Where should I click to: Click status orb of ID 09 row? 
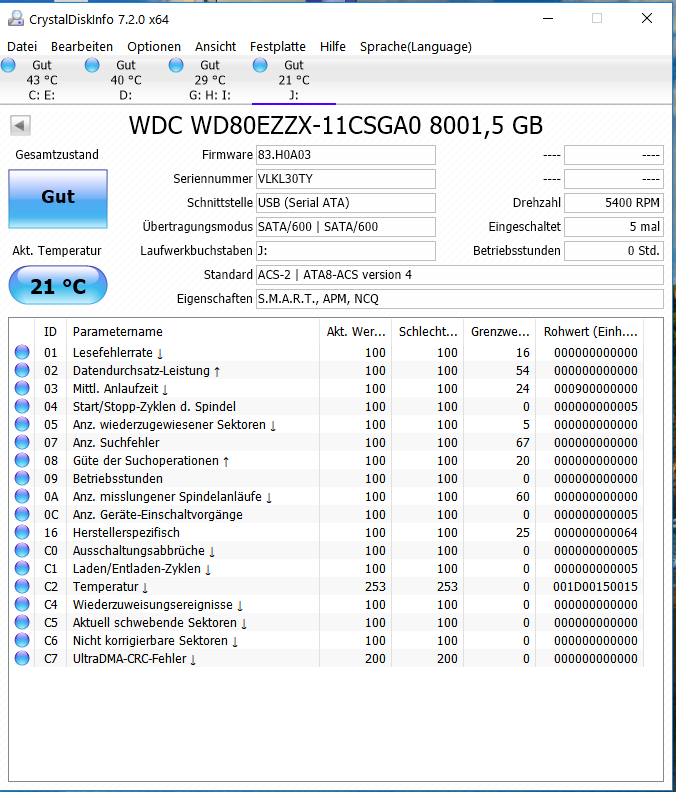point(22,478)
